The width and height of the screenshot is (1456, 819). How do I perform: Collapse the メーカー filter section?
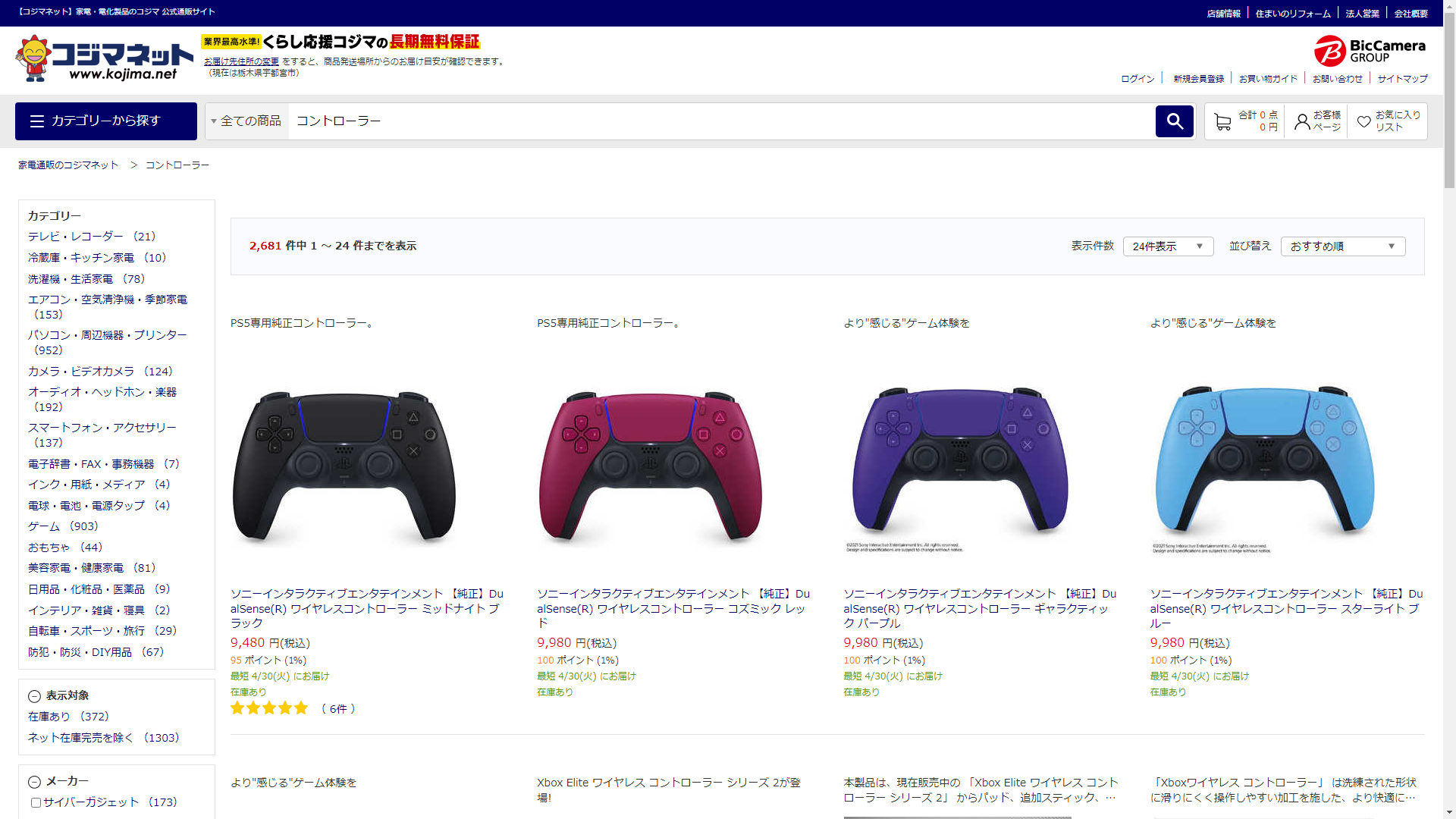pyautogui.click(x=34, y=782)
